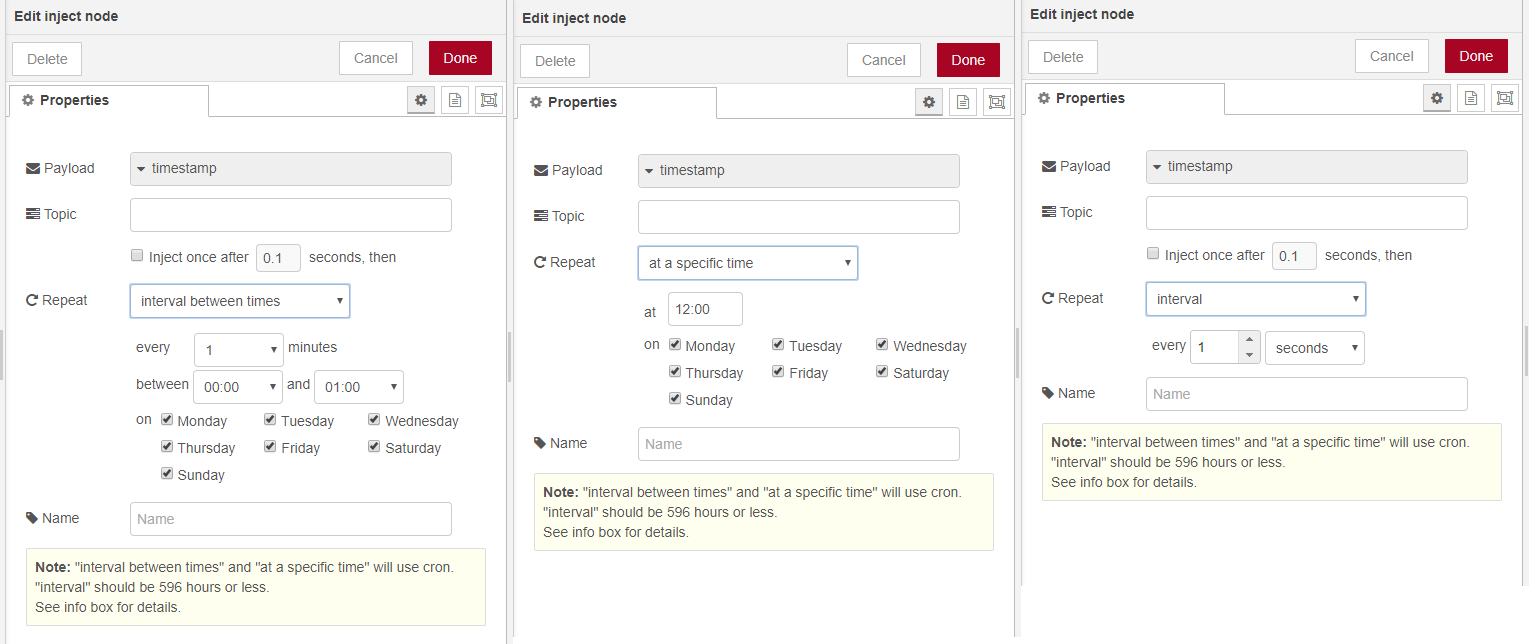1535x644 pixels.
Task: Decrease the interval value with stepper down arrow
Action: 1248,355
